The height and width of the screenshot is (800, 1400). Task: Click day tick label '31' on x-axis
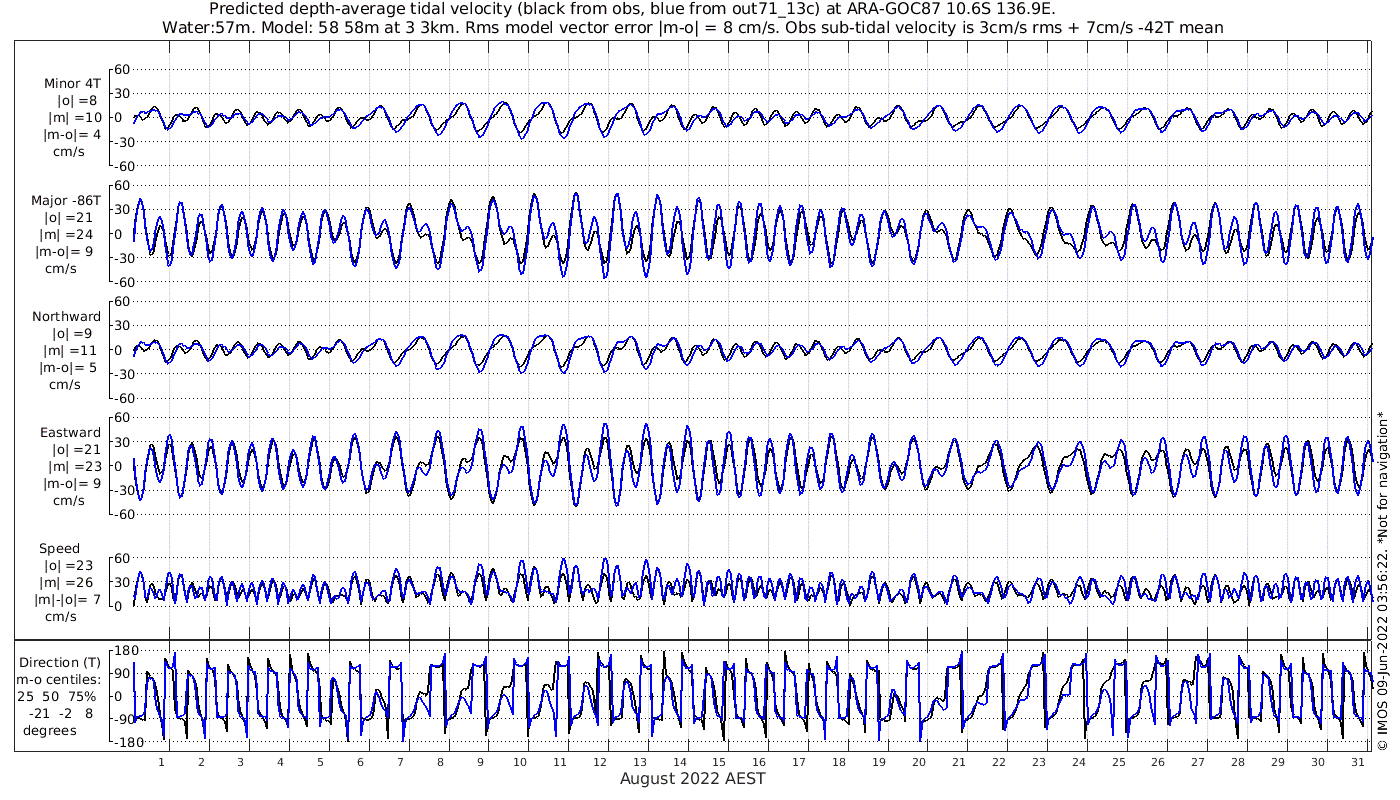[1357, 762]
